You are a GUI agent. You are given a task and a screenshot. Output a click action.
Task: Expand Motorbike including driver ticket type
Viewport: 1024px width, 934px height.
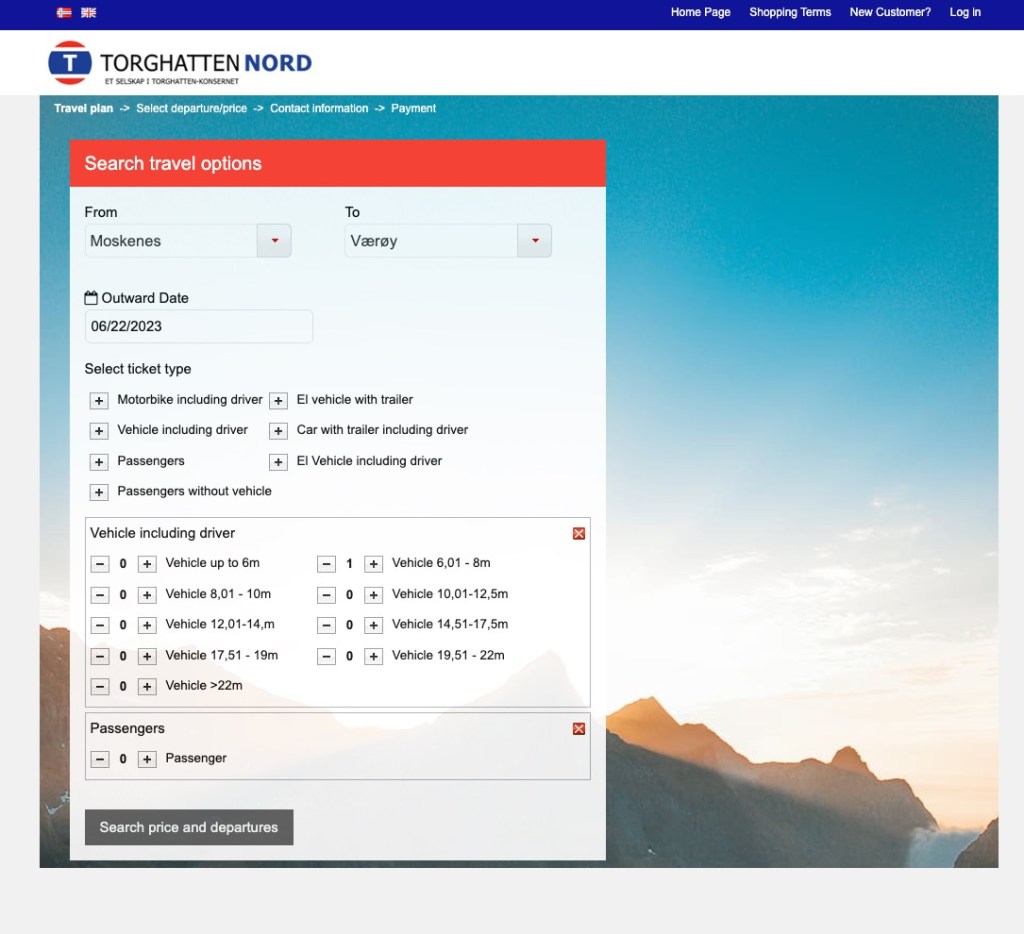[x=99, y=400]
